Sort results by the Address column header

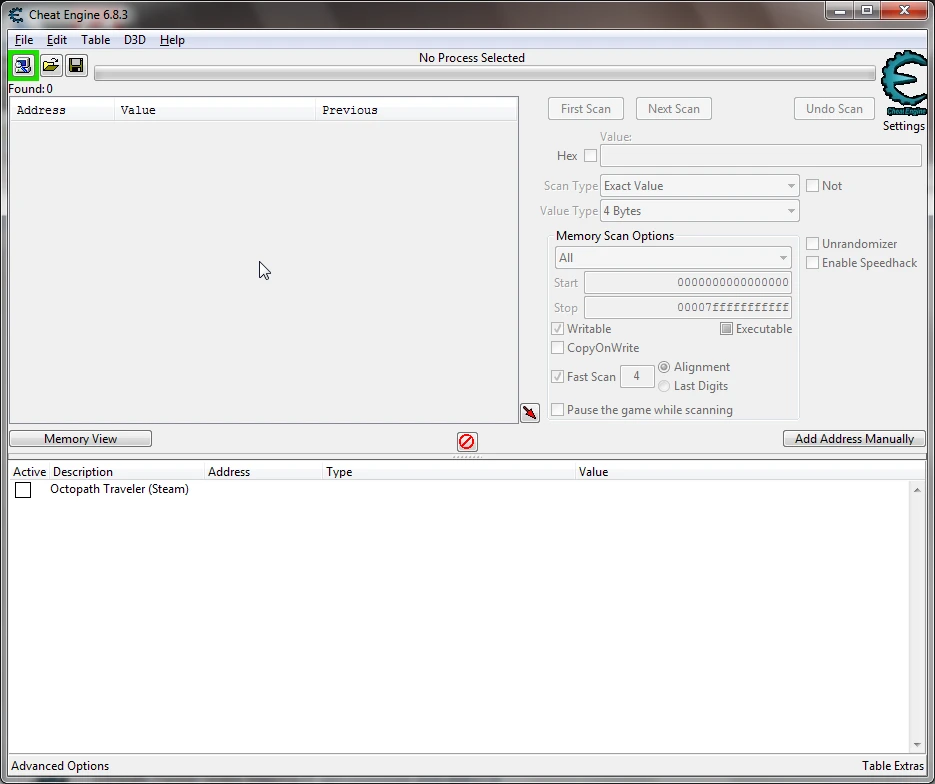coord(62,110)
